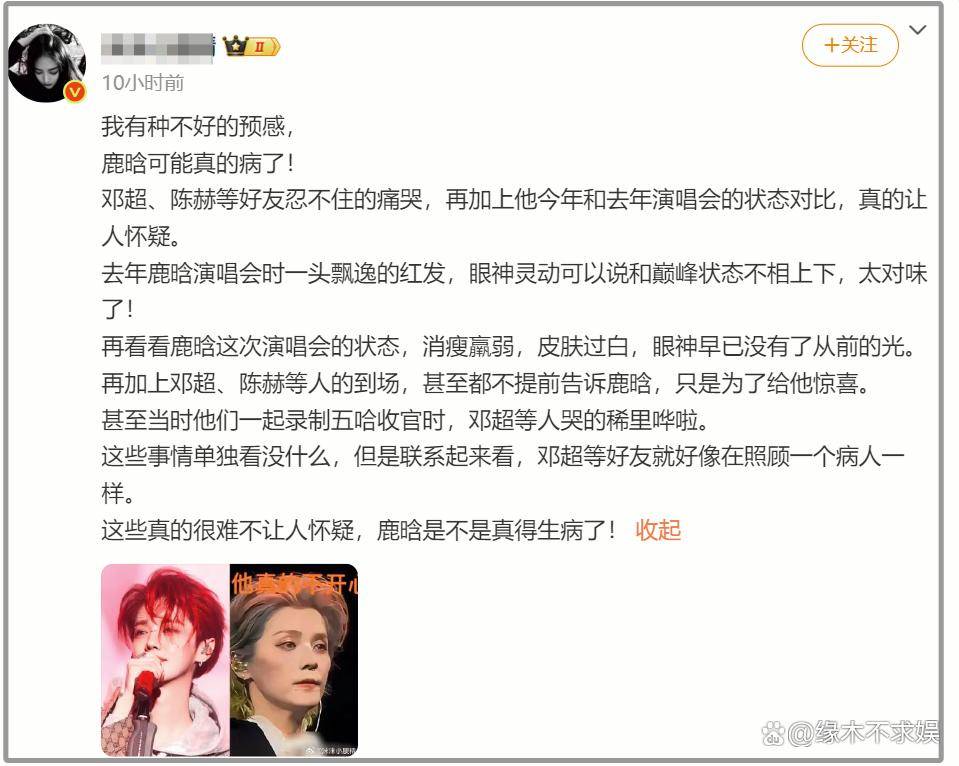Click the line 我有种不好的预感
The height and width of the screenshot is (766, 959).
click(199, 126)
